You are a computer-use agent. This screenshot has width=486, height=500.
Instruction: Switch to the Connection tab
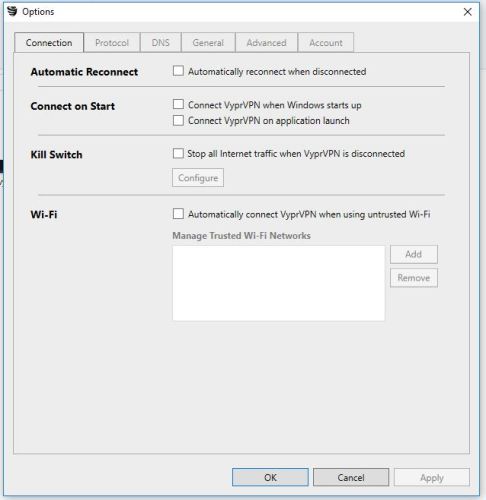[x=49, y=43]
